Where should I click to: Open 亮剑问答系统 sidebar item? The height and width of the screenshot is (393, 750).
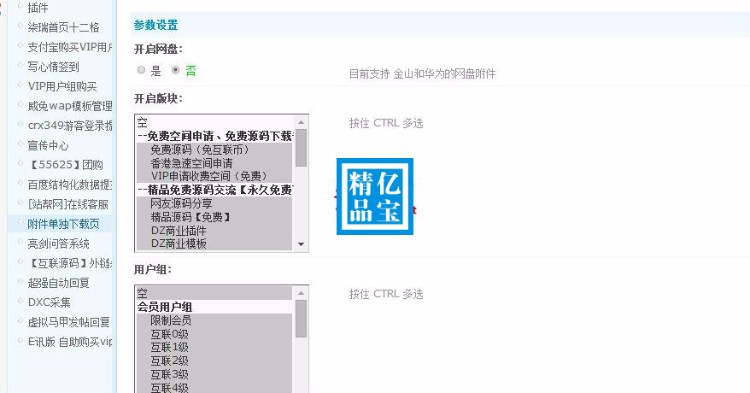pos(58,244)
